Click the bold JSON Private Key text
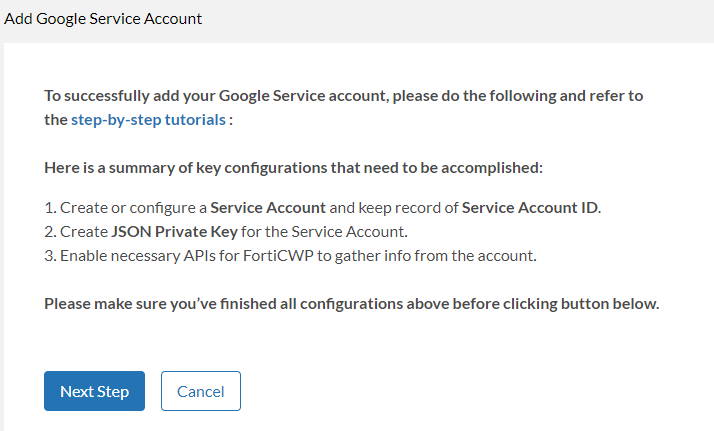Viewport: 714px width, 431px height. pos(169,232)
